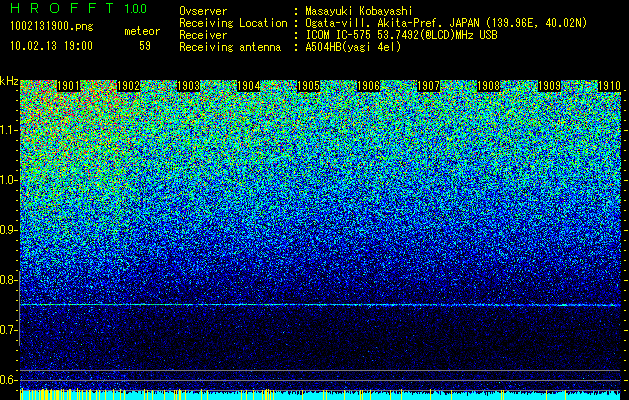Viewport: 629px width, 400px height.
Task: Click the 1.1 frequency axis label
Action: 8,130
